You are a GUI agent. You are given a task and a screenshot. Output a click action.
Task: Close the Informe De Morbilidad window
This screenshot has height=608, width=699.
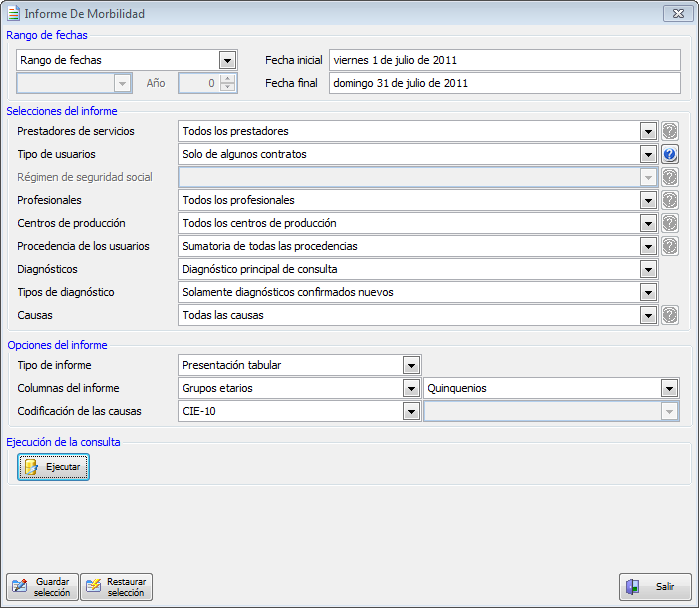pos(678,14)
